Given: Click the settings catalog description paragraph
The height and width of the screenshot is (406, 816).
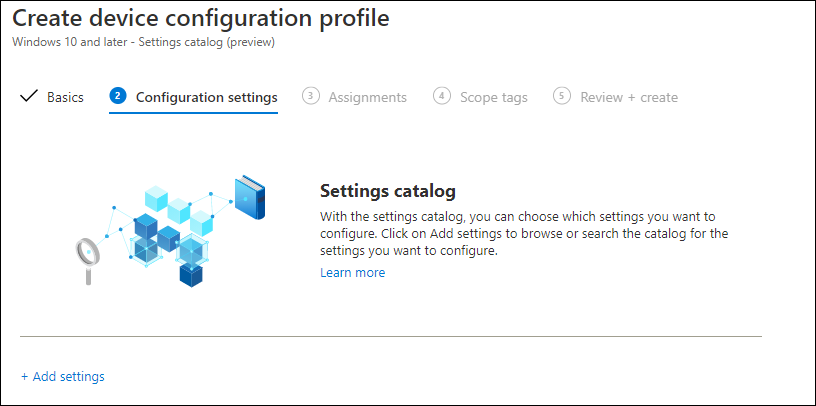Looking at the screenshot, I should click(524, 233).
